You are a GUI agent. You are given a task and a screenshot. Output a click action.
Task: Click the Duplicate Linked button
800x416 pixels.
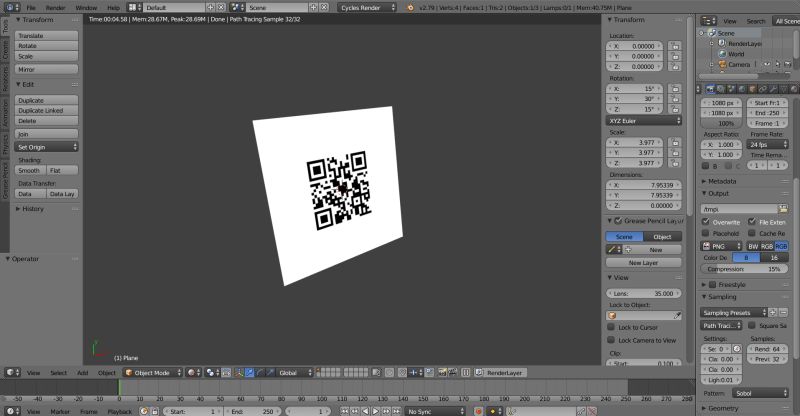coord(46,111)
